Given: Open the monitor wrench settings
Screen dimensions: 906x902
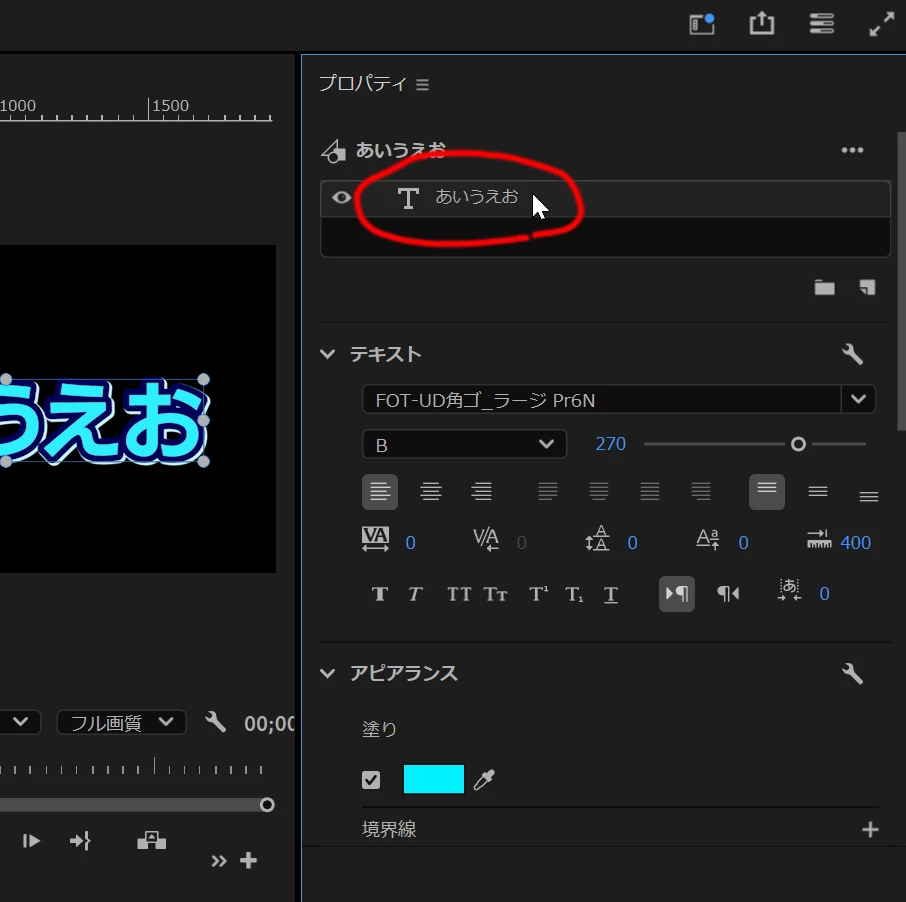Looking at the screenshot, I should 216,722.
